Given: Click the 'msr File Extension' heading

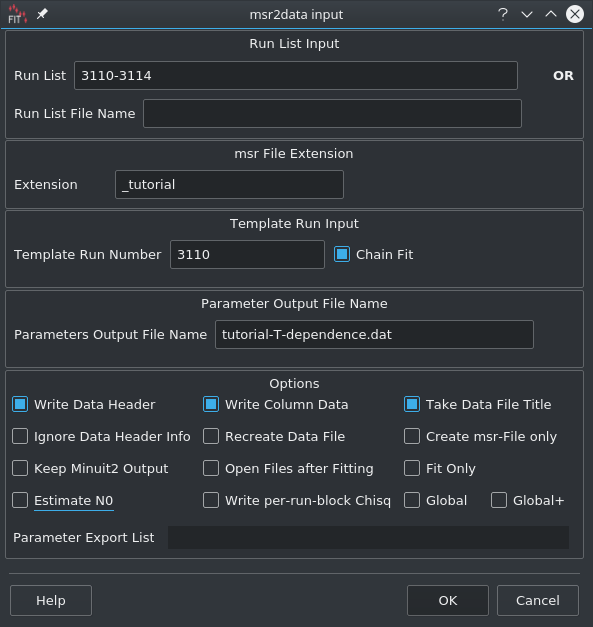Looking at the screenshot, I should coord(294,154).
